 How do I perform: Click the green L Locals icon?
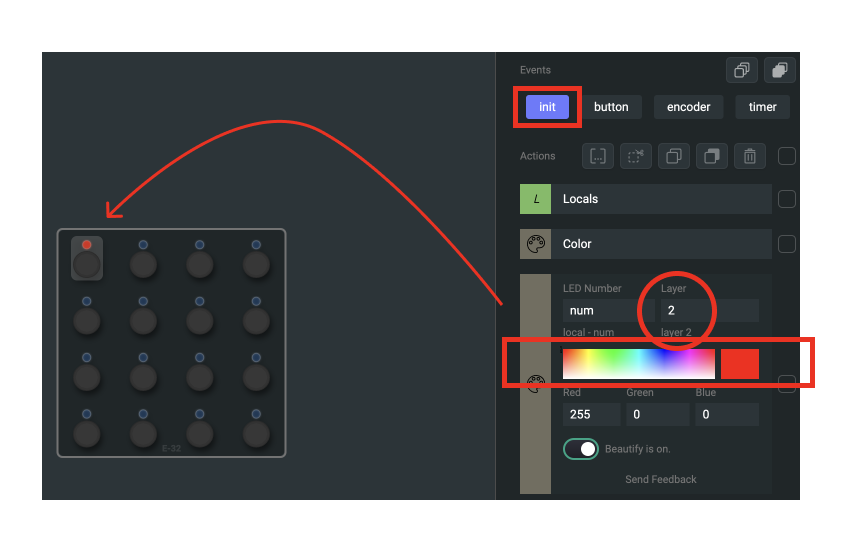click(535, 199)
